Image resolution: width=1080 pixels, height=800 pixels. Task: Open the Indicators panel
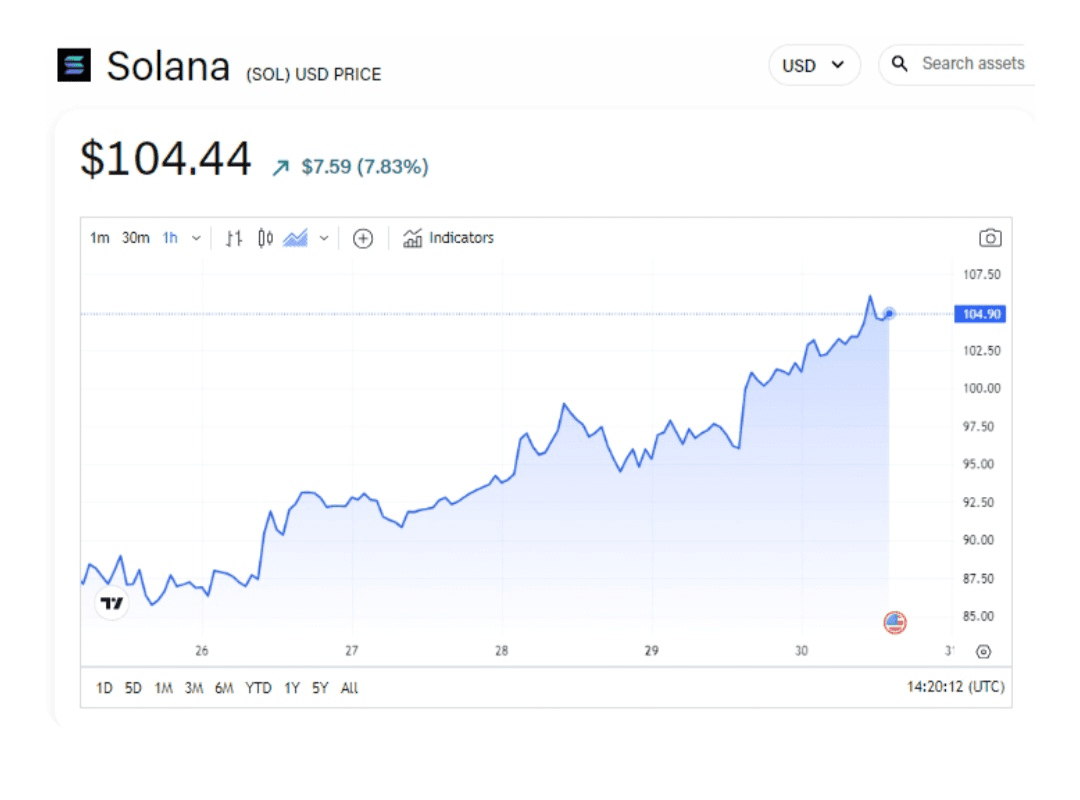tap(448, 238)
